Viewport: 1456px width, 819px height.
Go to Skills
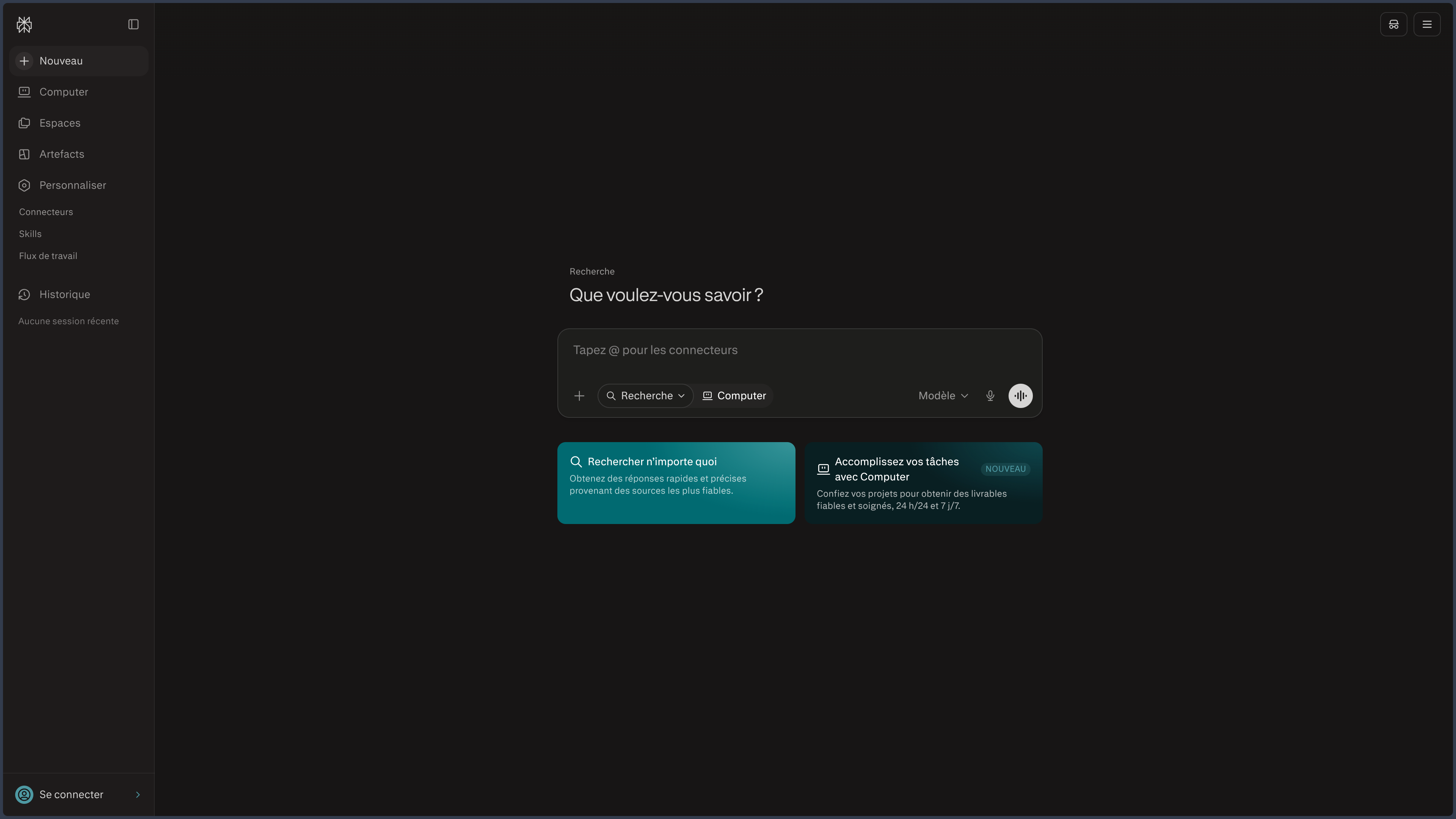pos(30,234)
